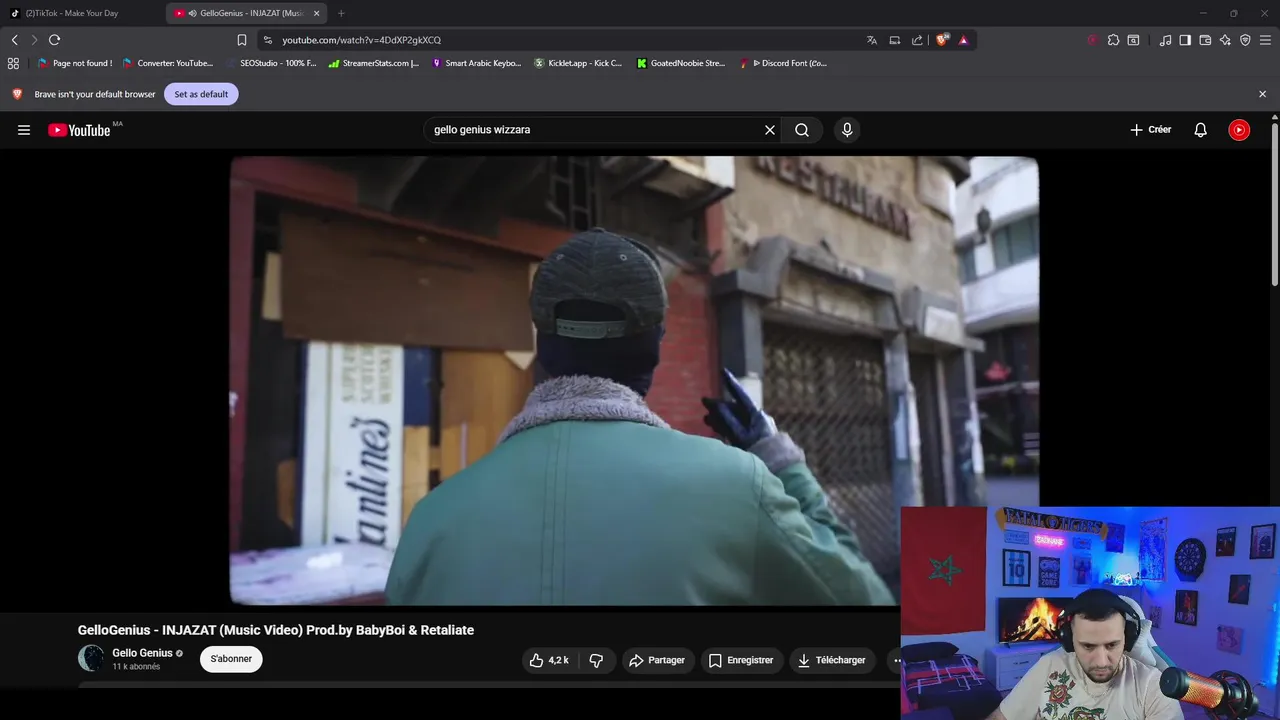Viewport: 1280px width, 720px height.
Task: Open Brave Rewards triangle icon
Action: coord(963,40)
